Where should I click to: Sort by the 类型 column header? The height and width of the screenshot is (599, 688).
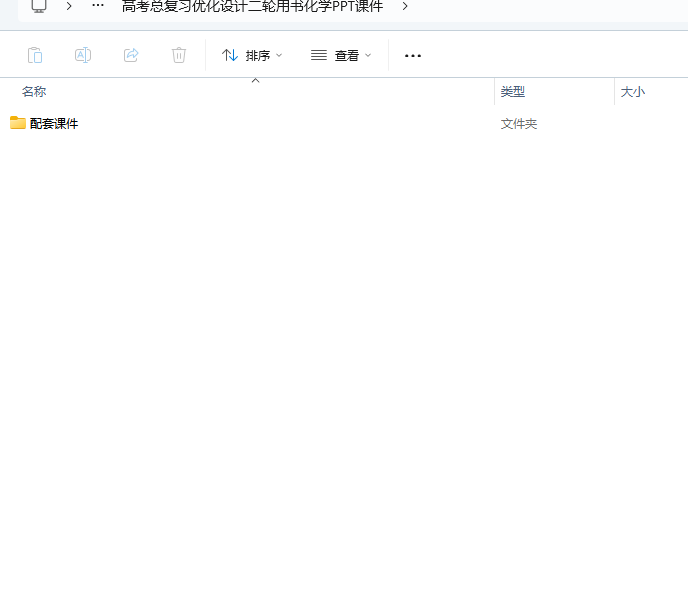click(x=513, y=92)
